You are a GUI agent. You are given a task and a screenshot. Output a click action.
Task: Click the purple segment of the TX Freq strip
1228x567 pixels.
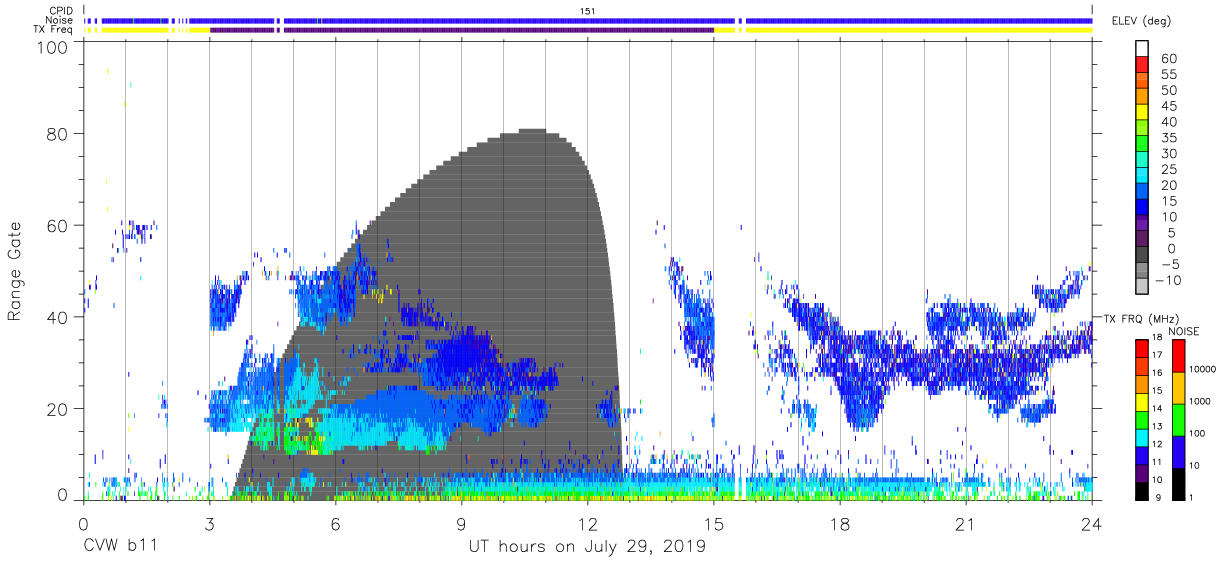click(x=462, y=30)
